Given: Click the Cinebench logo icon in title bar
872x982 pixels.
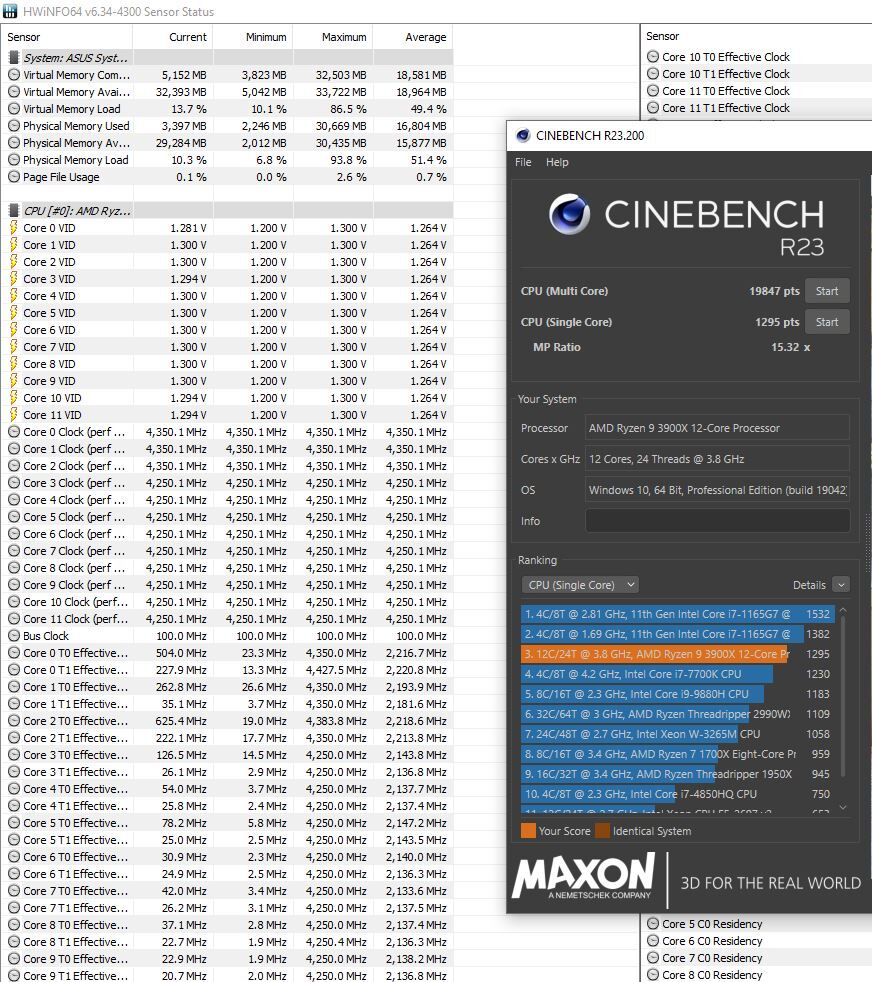Looking at the screenshot, I should pyautogui.click(x=522, y=135).
